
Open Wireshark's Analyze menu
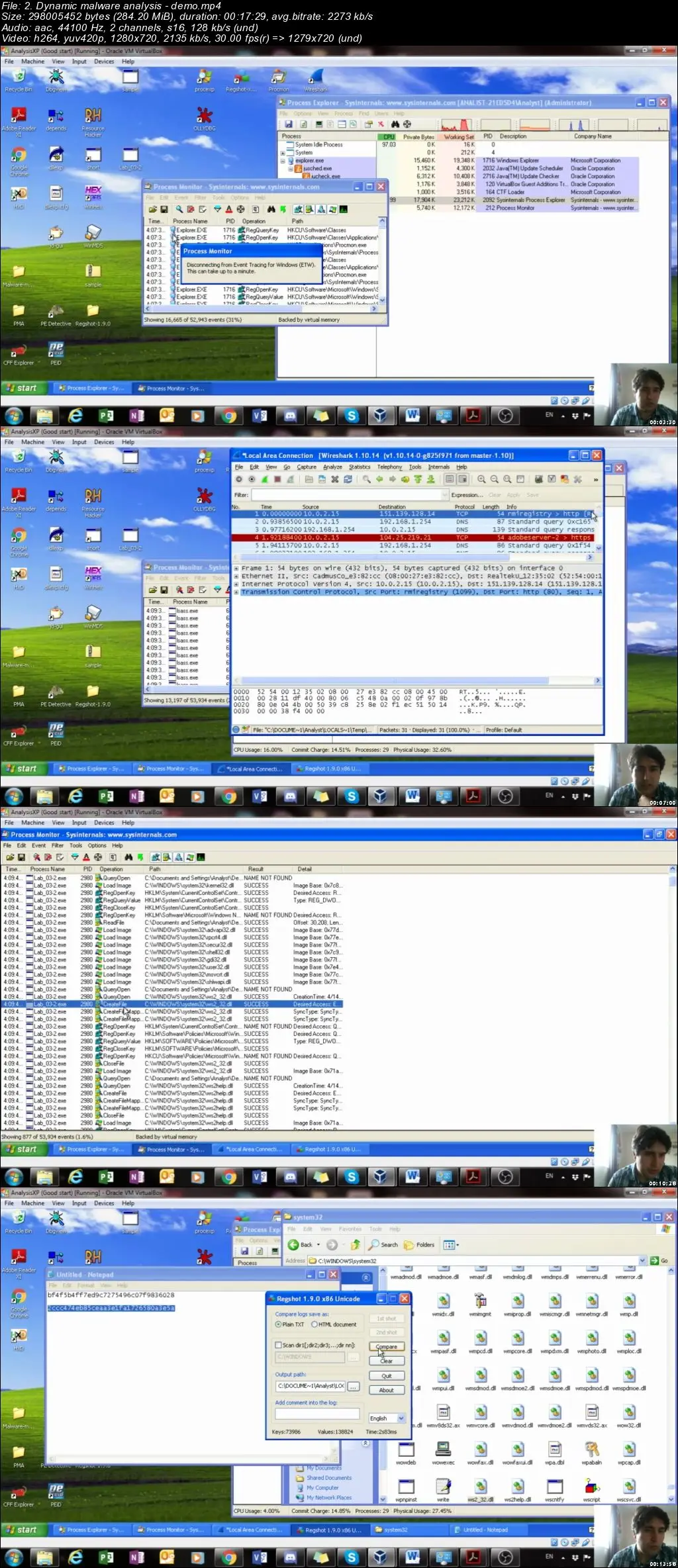[332, 467]
